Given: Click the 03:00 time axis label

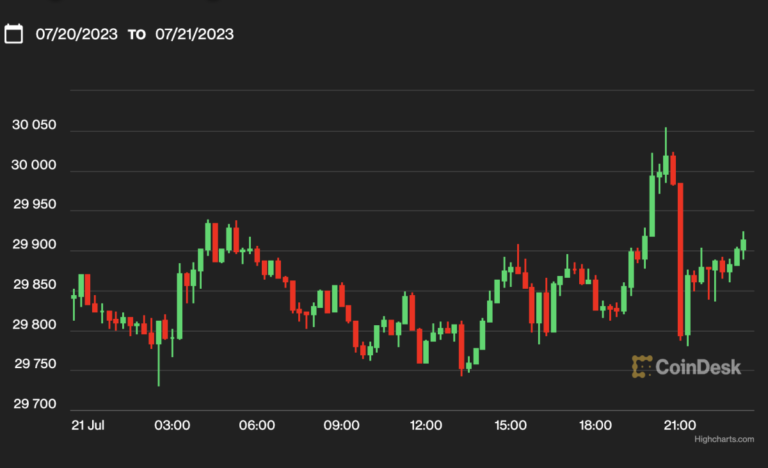Looking at the screenshot, I should point(173,426).
